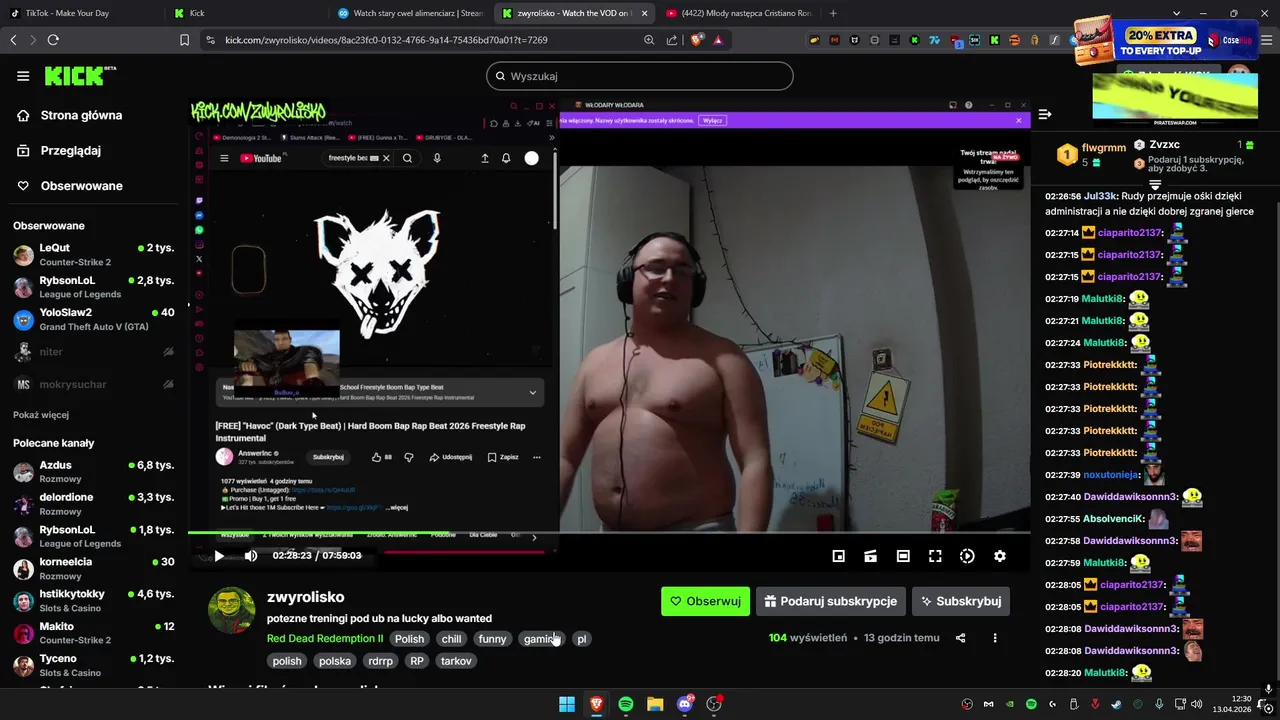Viewport: 1280px width, 720px height.
Task: Switch to TikTok - Make Your Day tab
Action: [80, 13]
